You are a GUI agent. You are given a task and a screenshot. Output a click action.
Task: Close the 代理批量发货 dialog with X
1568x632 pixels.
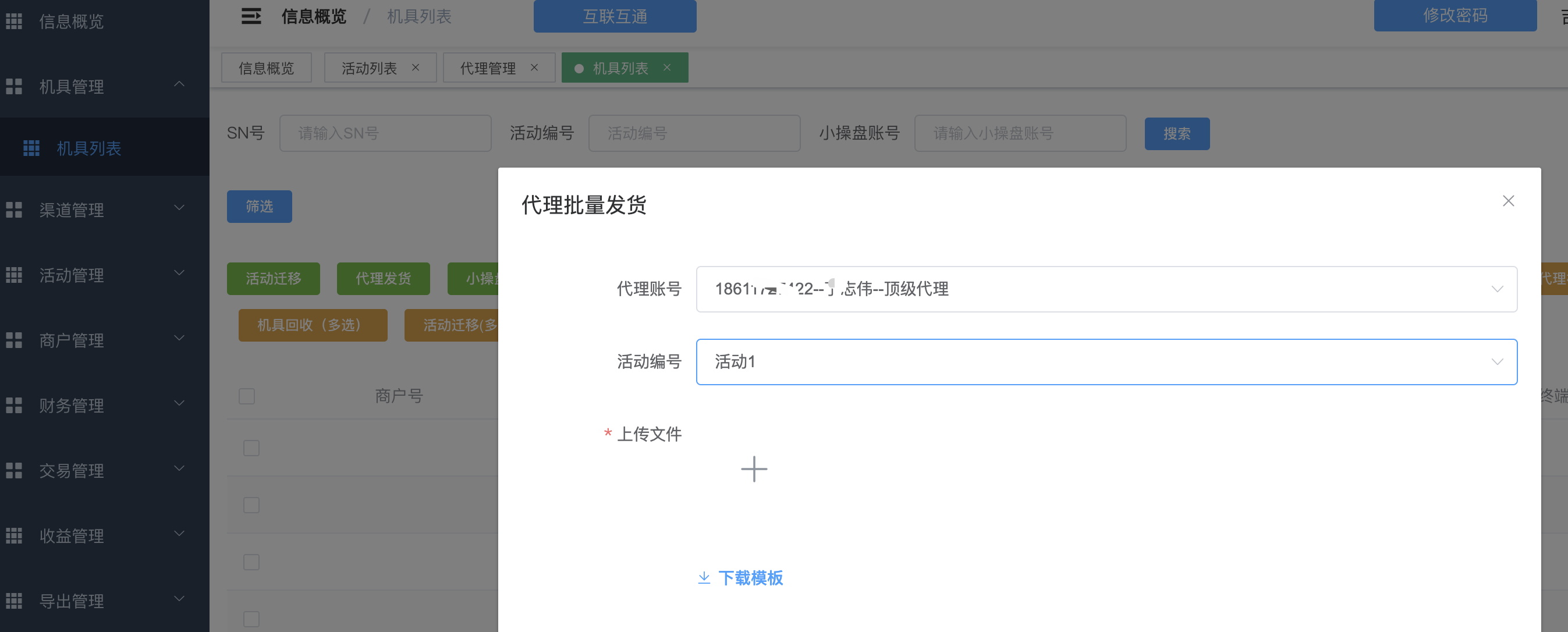click(1507, 201)
